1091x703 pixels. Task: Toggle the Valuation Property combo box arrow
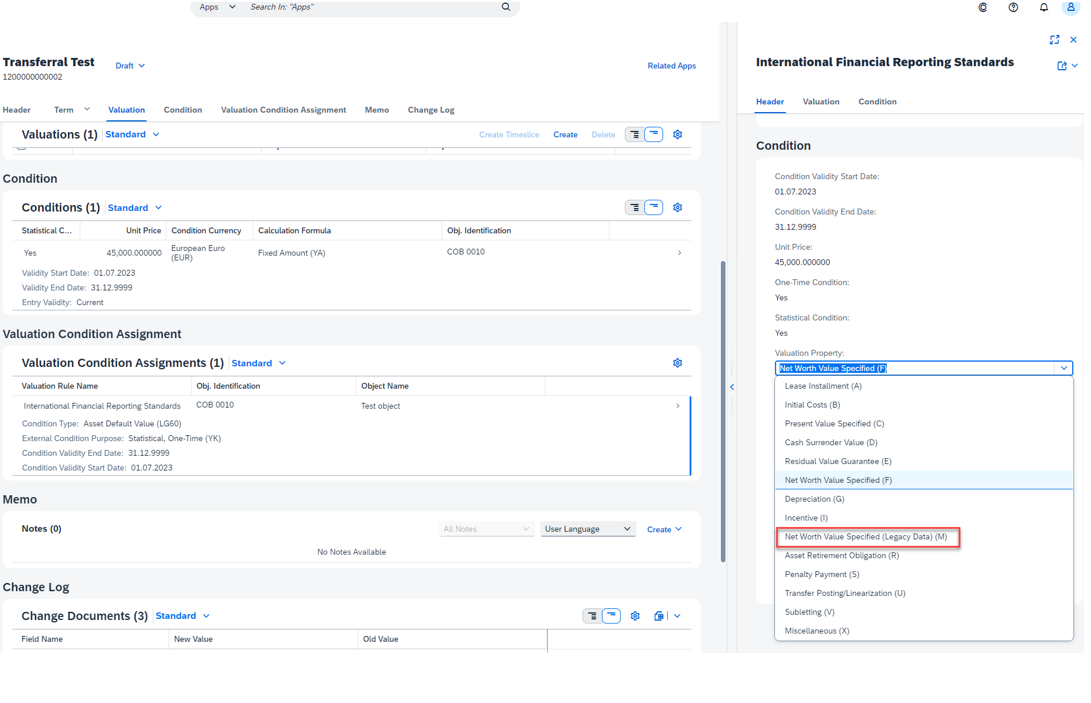coord(1064,368)
